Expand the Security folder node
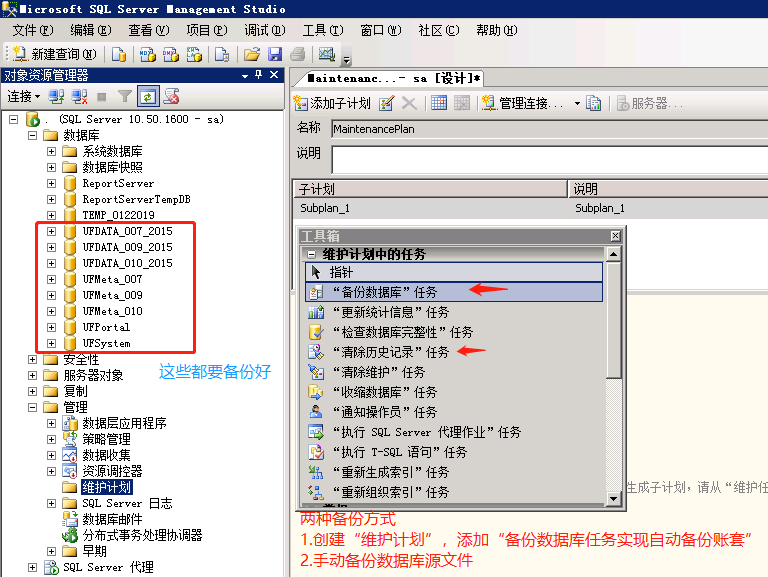The height and width of the screenshot is (577, 768). tap(32, 360)
